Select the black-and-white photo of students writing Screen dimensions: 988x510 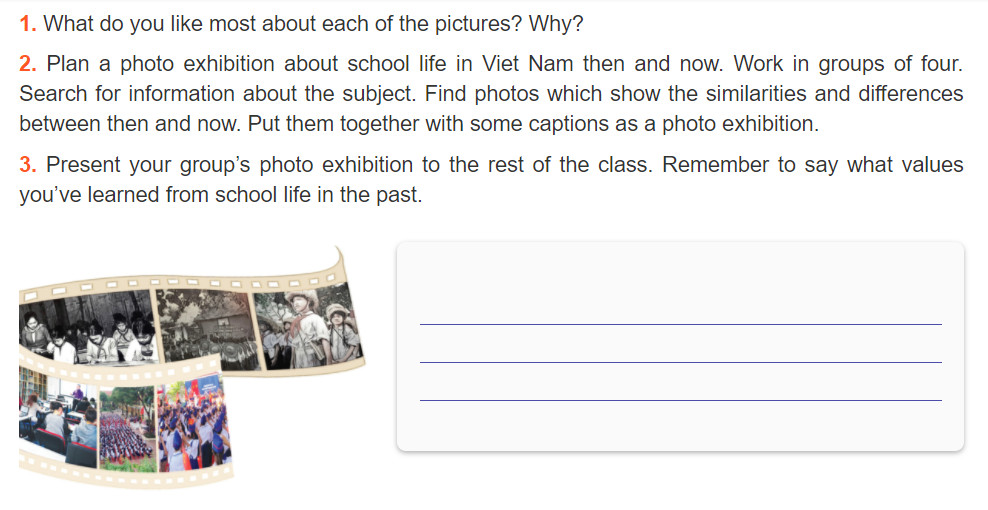[x=88, y=327]
